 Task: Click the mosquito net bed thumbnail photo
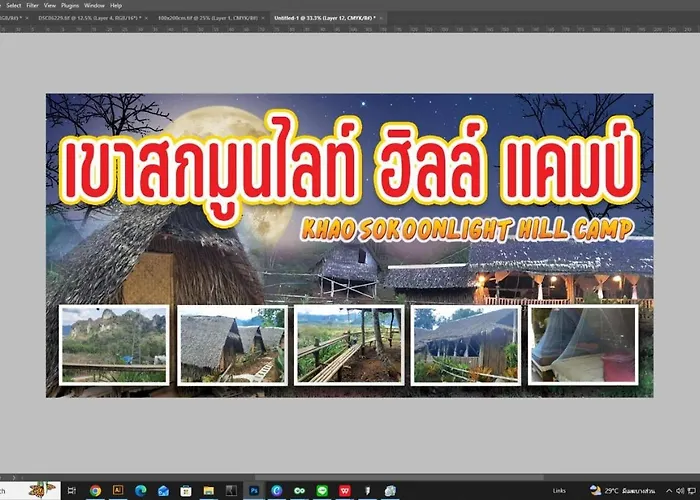coord(583,345)
